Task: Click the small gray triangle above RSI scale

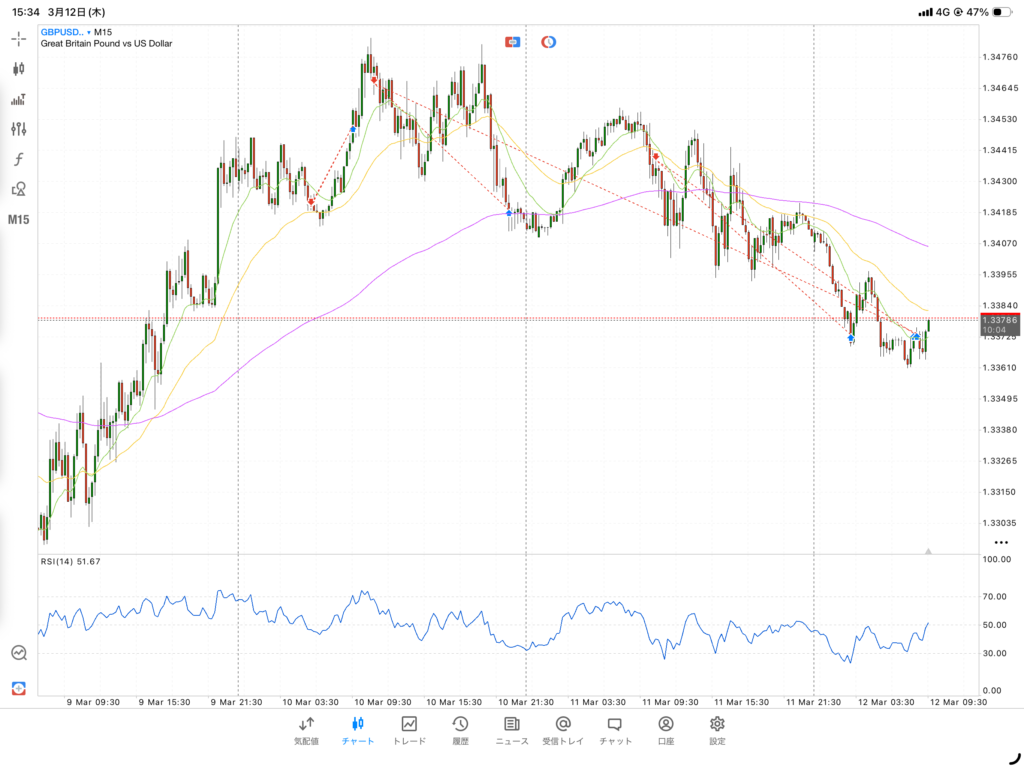Action: 929,551
